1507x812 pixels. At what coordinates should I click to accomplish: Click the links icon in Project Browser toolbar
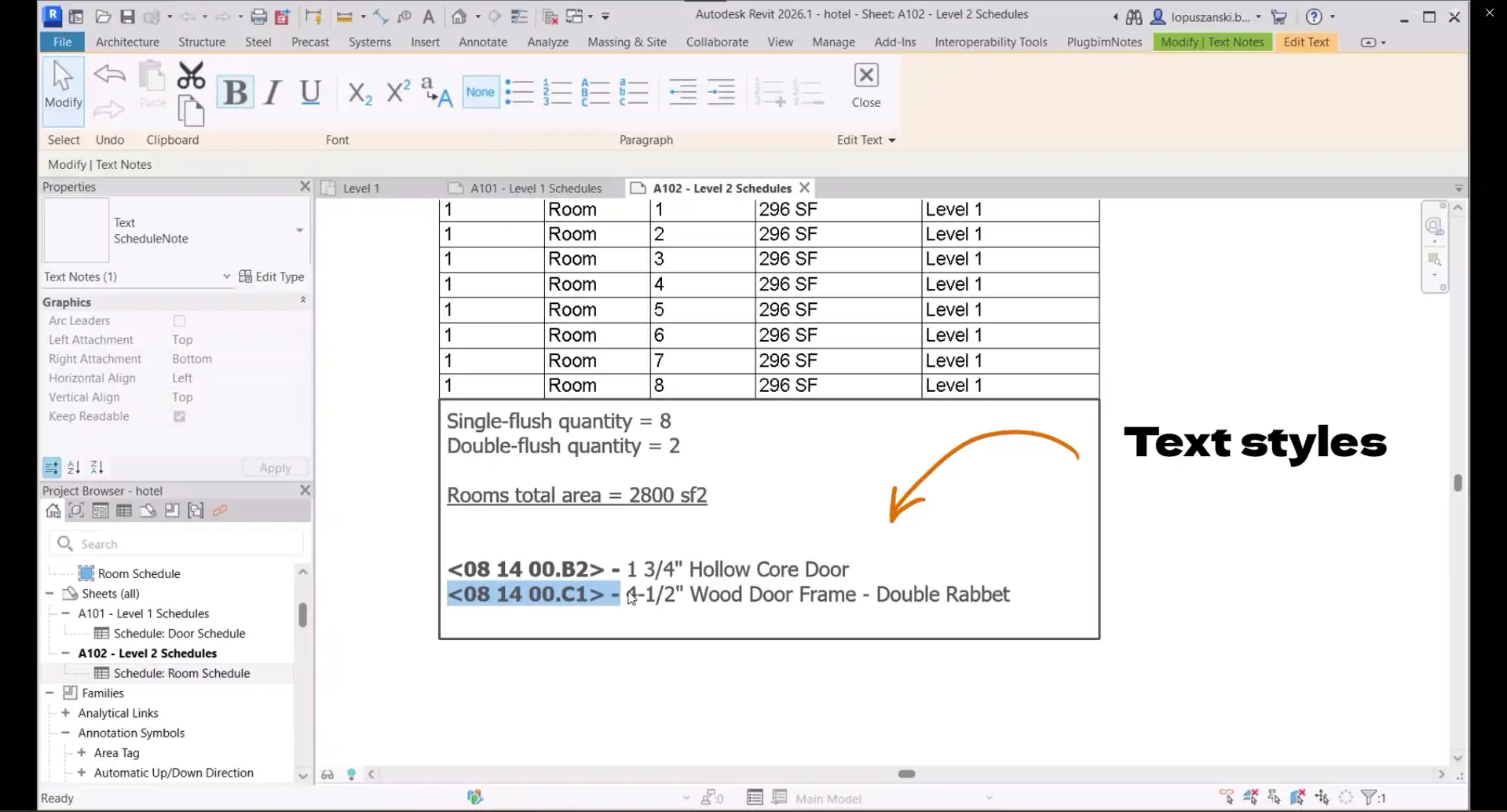tap(220, 510)
